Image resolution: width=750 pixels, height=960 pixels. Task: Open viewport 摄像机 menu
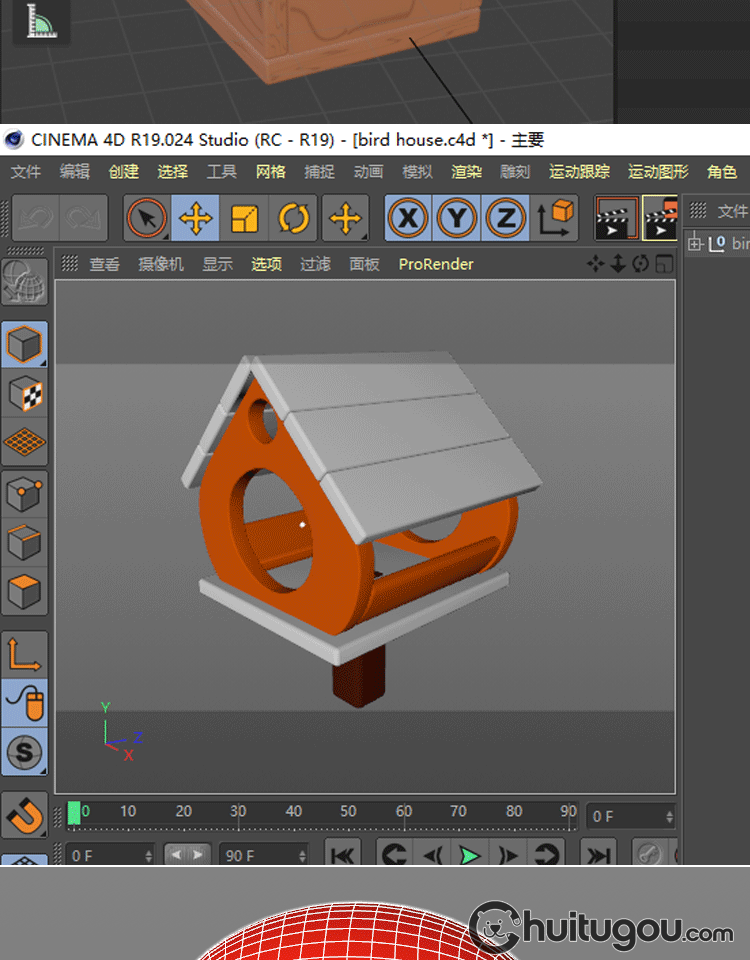click(x=160, y=264)
